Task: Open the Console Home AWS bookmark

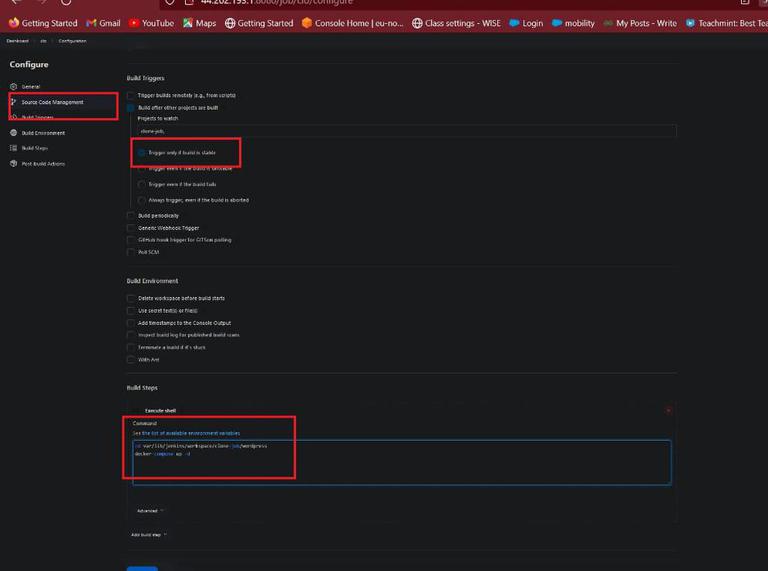Action: point(353,23)
